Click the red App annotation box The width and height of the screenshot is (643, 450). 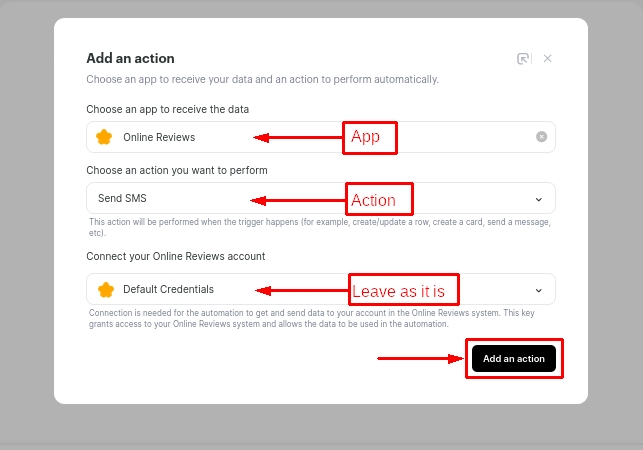click(370, 137)
